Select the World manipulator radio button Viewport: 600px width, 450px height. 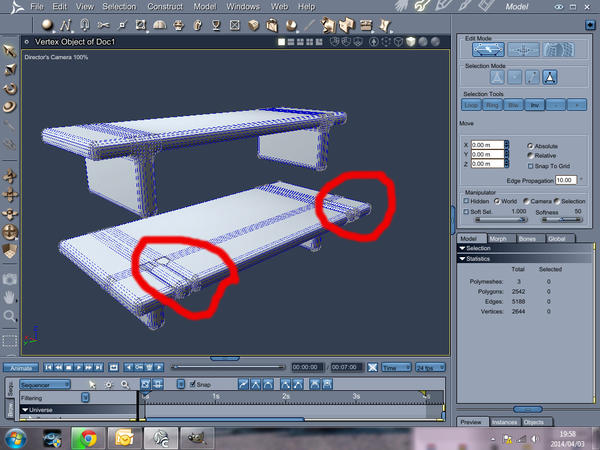click(x=497, y=201)
